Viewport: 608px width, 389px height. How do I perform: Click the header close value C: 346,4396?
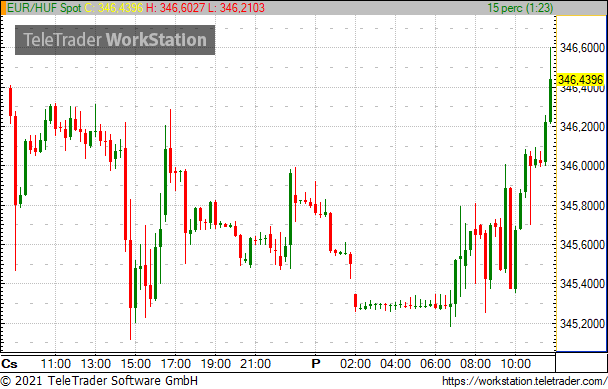[x=114, y=8]
